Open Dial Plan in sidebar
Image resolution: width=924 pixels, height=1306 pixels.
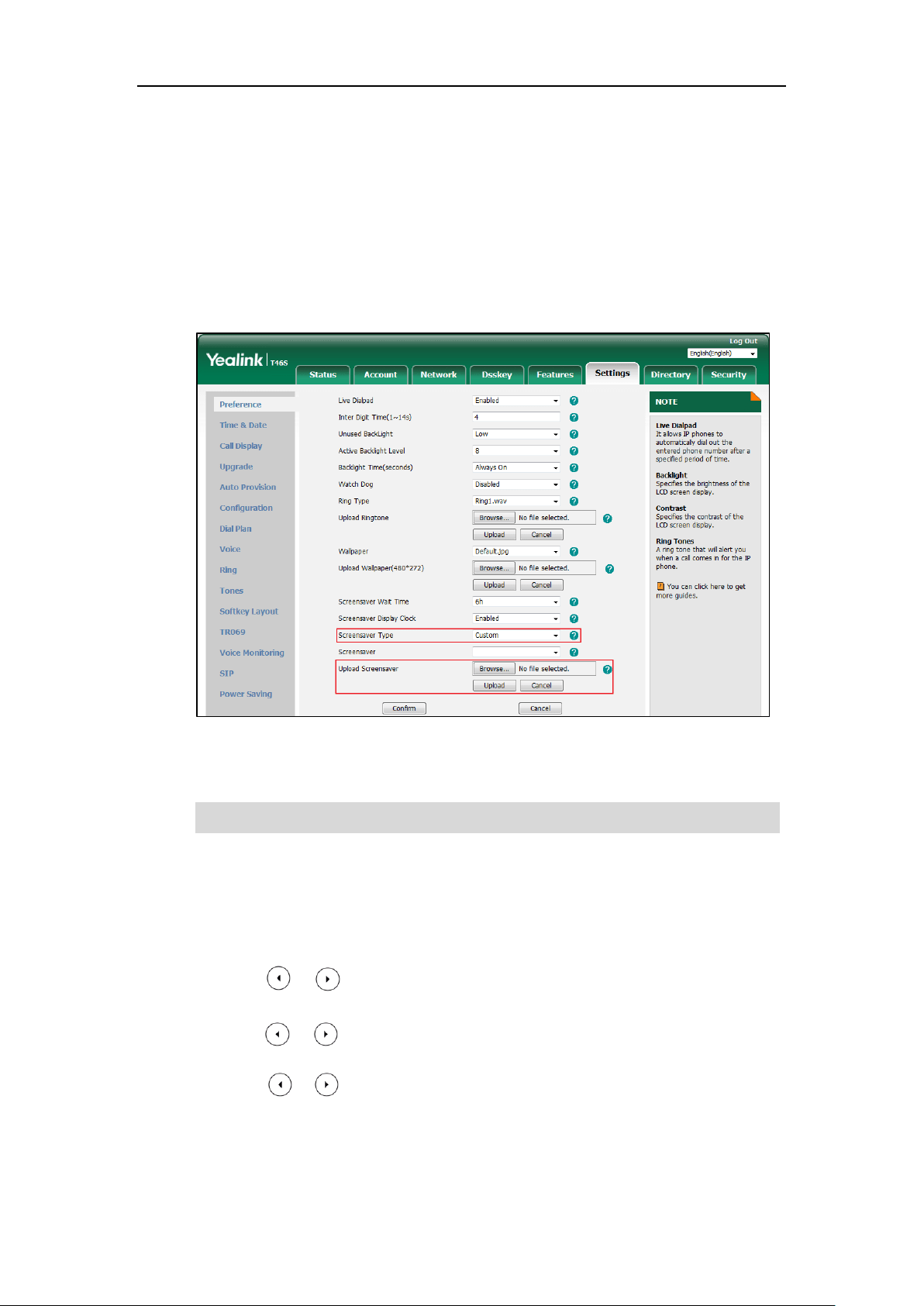tap(235, 529)
